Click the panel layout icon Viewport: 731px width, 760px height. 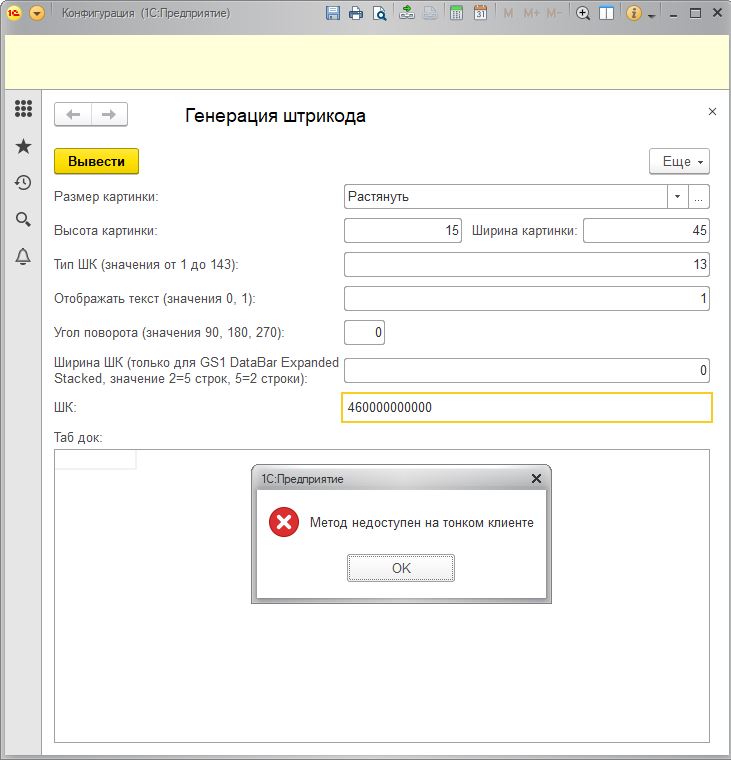pos(606,13)
